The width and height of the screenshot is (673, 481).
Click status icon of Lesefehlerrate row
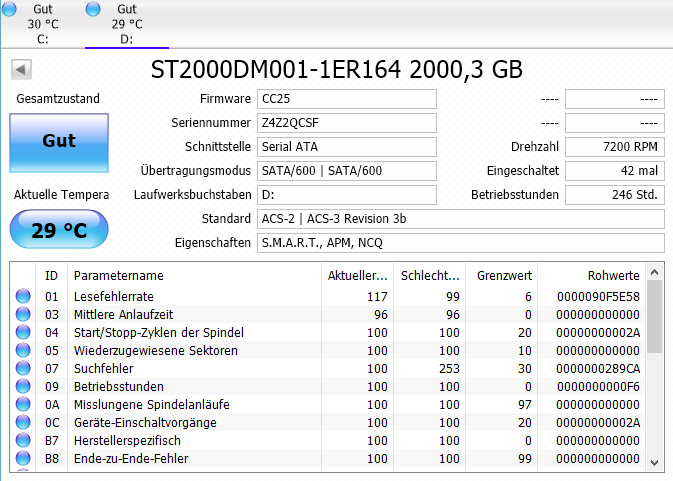point(23,296)
